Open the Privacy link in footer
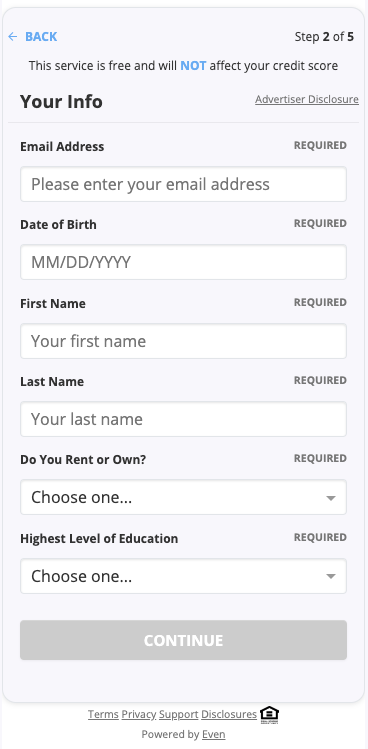Screen dimensions: 368x749 click(139, 714)
